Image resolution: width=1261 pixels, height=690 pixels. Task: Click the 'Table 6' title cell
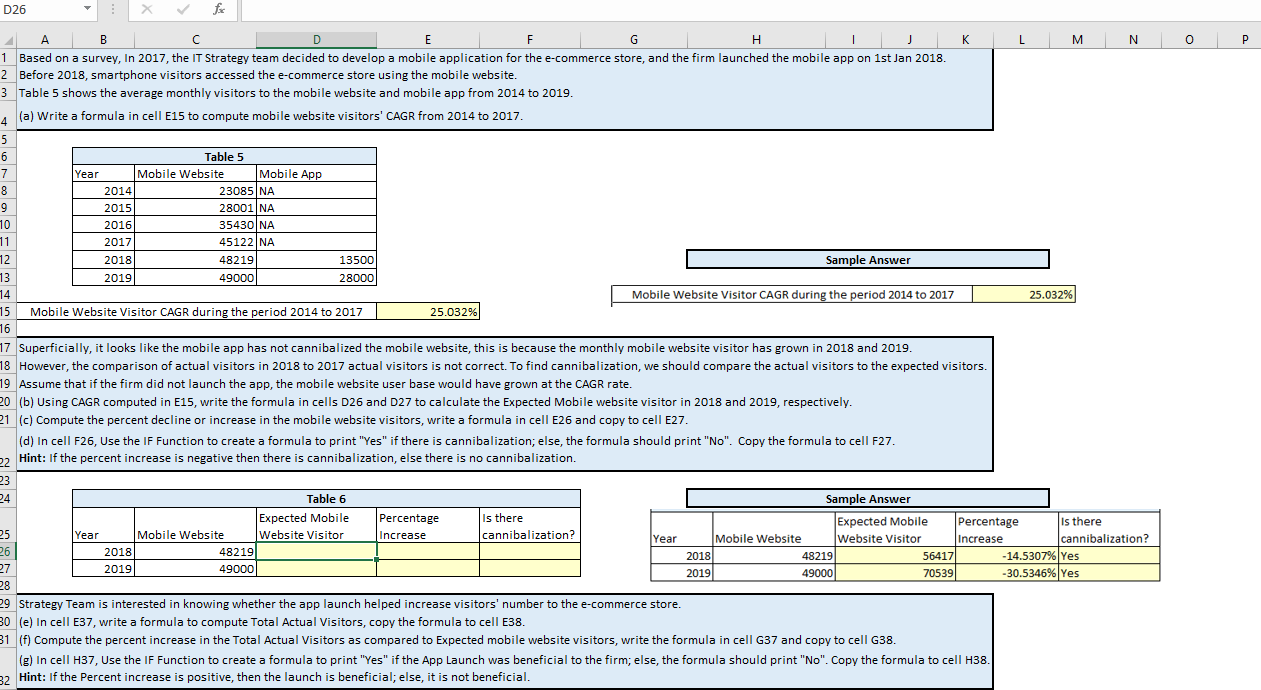326,498
